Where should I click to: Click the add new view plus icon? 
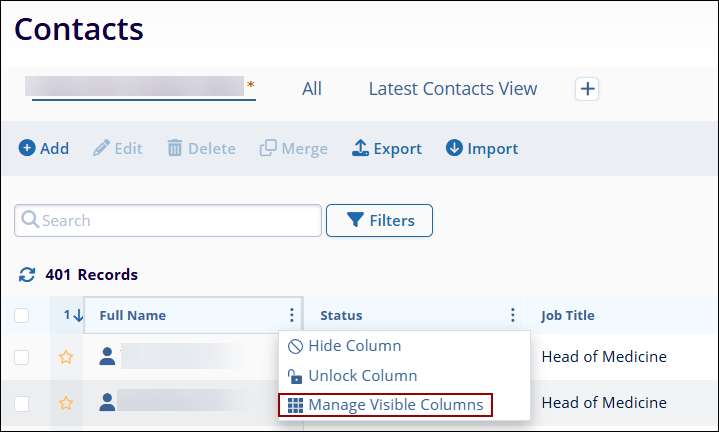click(x=587, y=89)
